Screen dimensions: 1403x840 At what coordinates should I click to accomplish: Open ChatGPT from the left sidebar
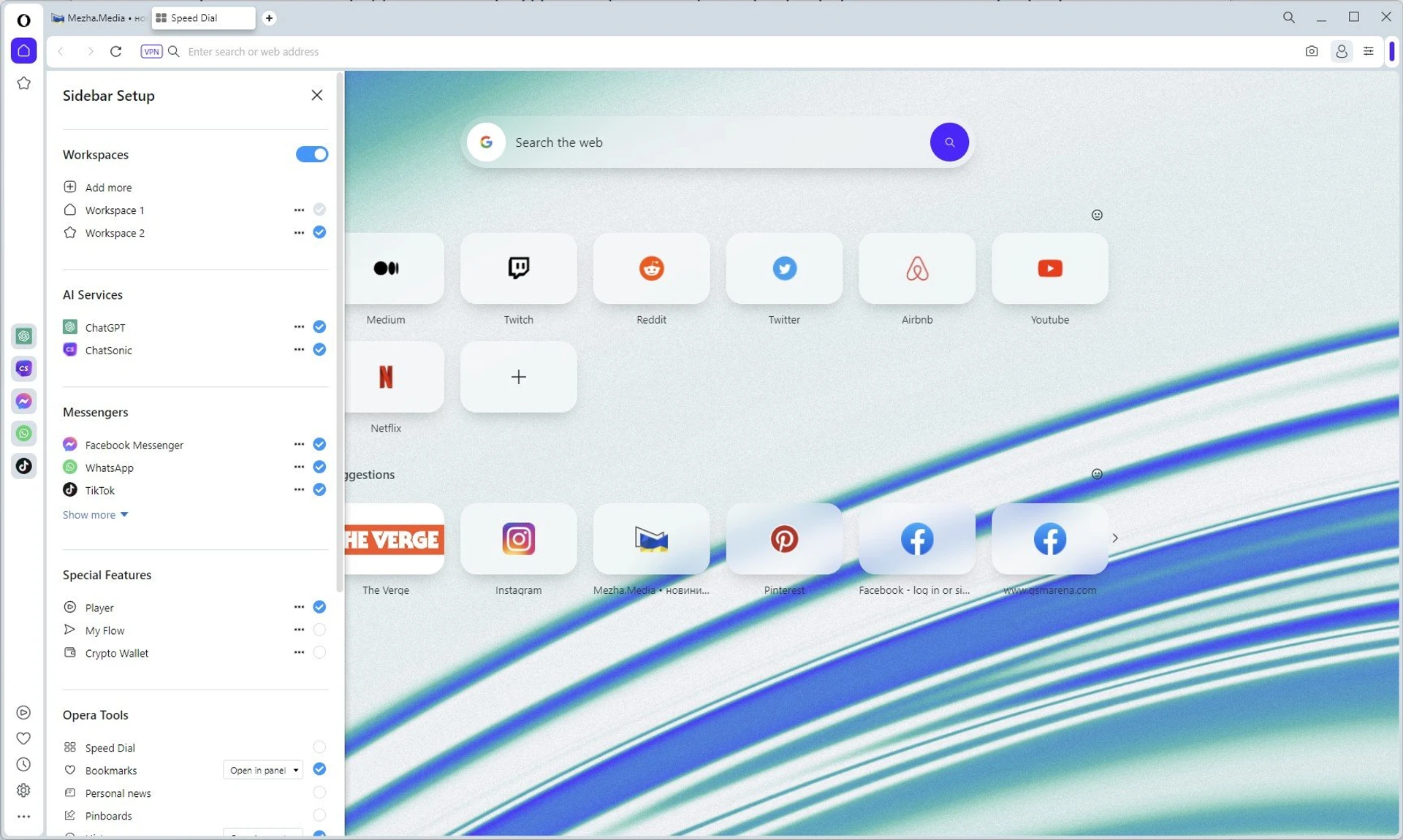(x=23, y=336)
